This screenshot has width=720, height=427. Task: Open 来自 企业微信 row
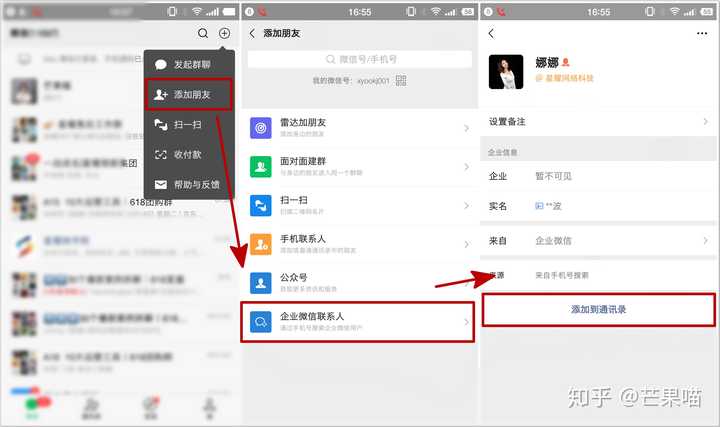599,241
